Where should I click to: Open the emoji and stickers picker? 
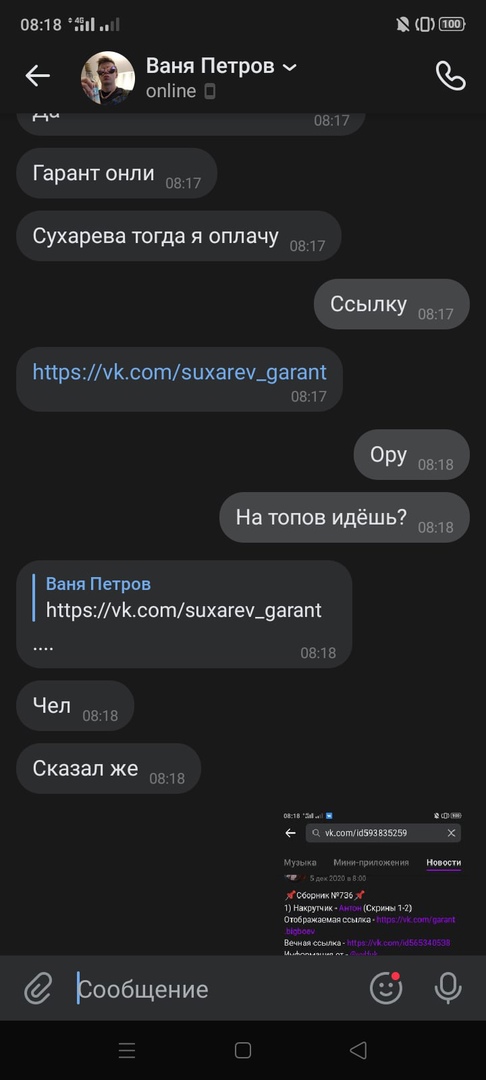tap(386, 988)
